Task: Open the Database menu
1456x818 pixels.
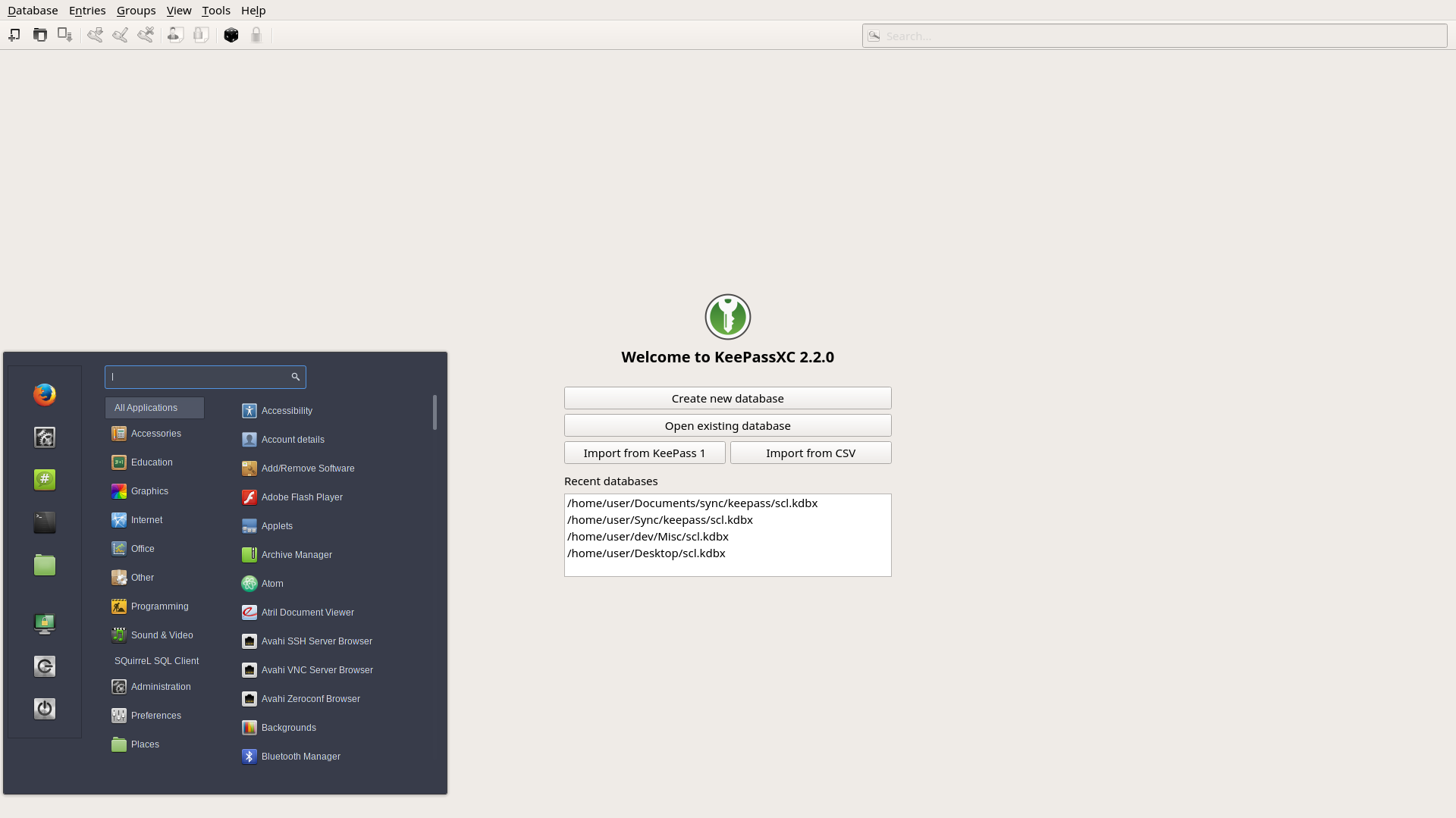Action: click(x=32, y=11)
